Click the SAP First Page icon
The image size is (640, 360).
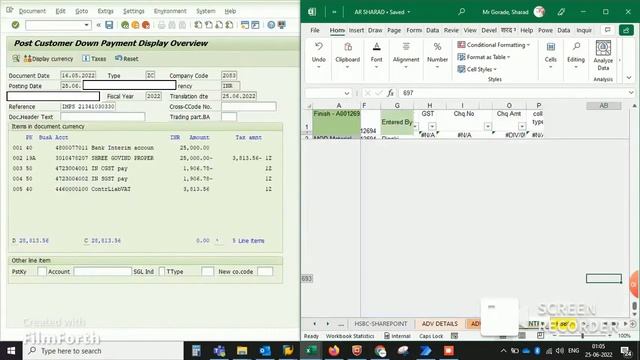[x=198, y=25]
